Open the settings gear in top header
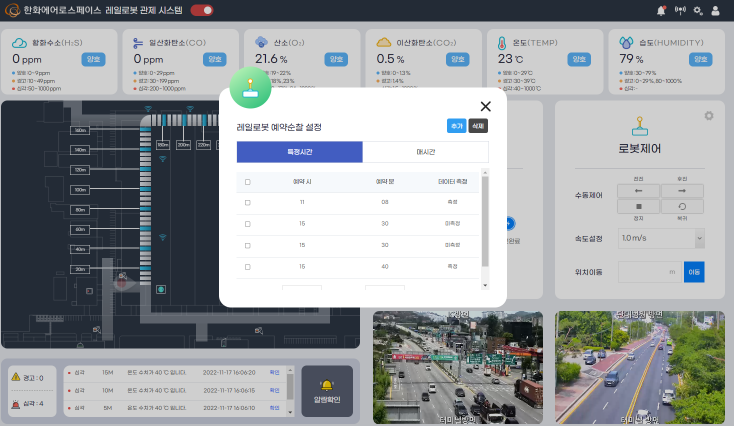Image resolution: width=734 pixels, height=426 pixels. point(698,10)
